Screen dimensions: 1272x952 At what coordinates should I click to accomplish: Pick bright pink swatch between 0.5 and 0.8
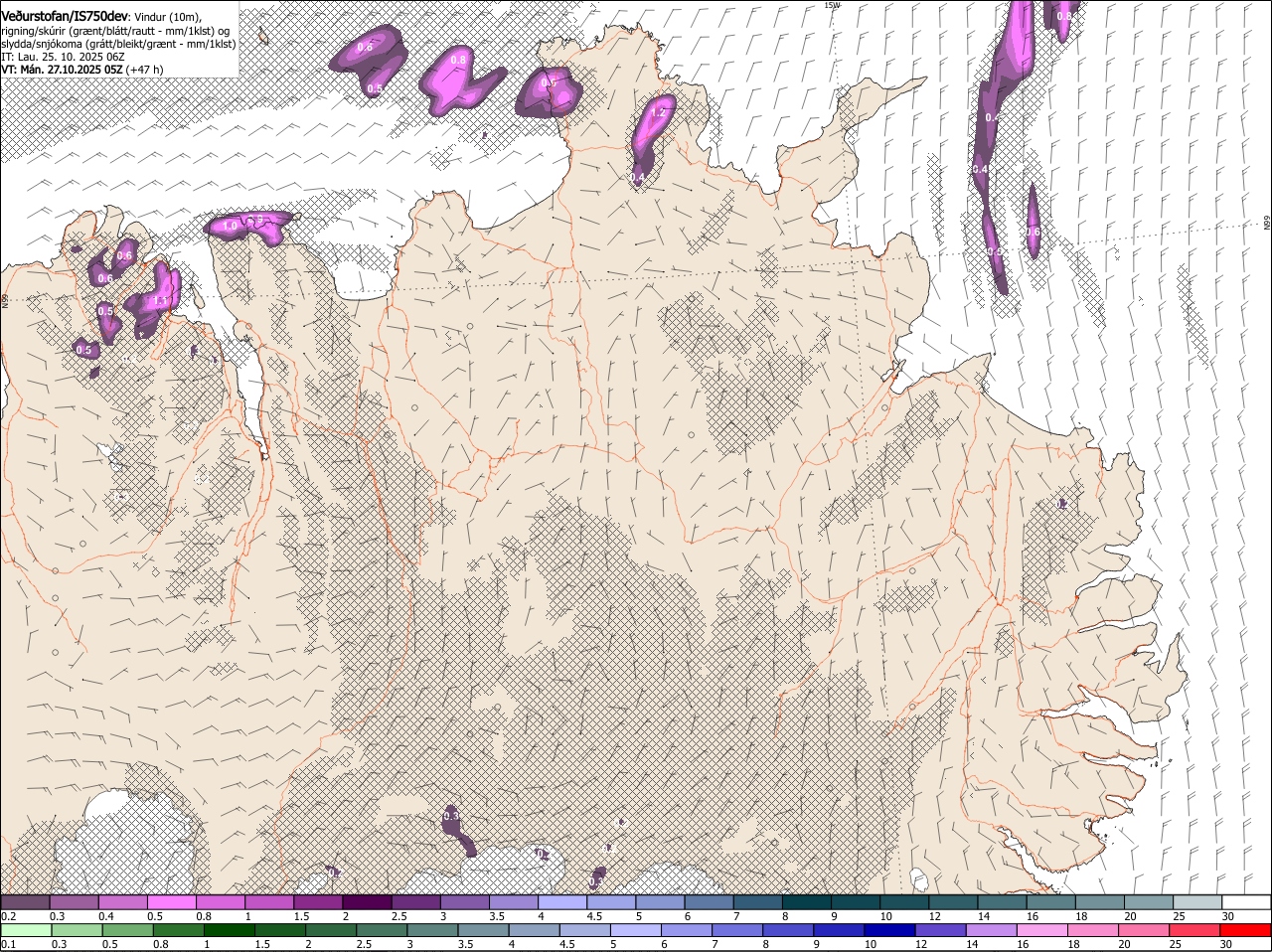coord(171,902)
